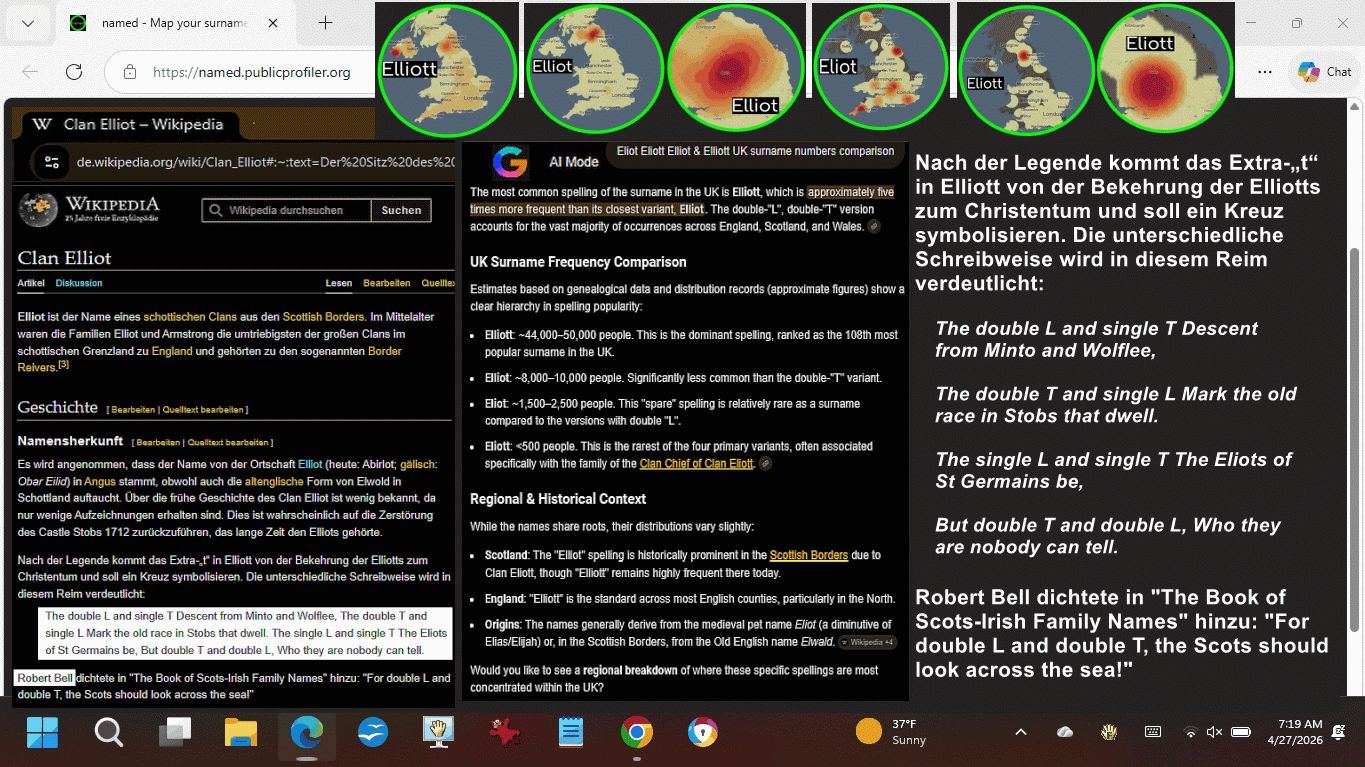
Task: Open a new browser tab
Action: [325, 23]
